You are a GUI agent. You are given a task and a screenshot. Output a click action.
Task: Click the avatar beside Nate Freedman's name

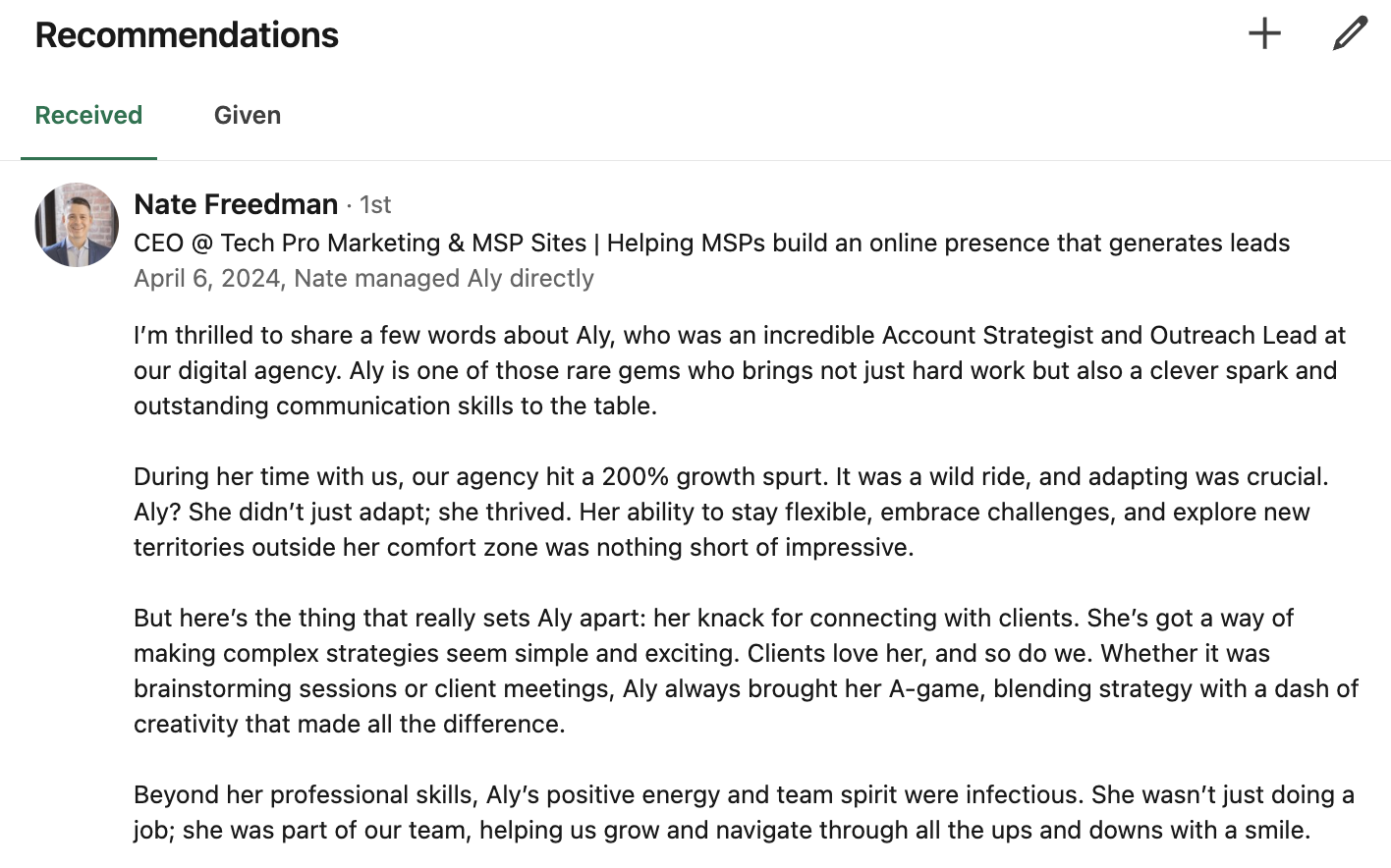tap(76, 224)
